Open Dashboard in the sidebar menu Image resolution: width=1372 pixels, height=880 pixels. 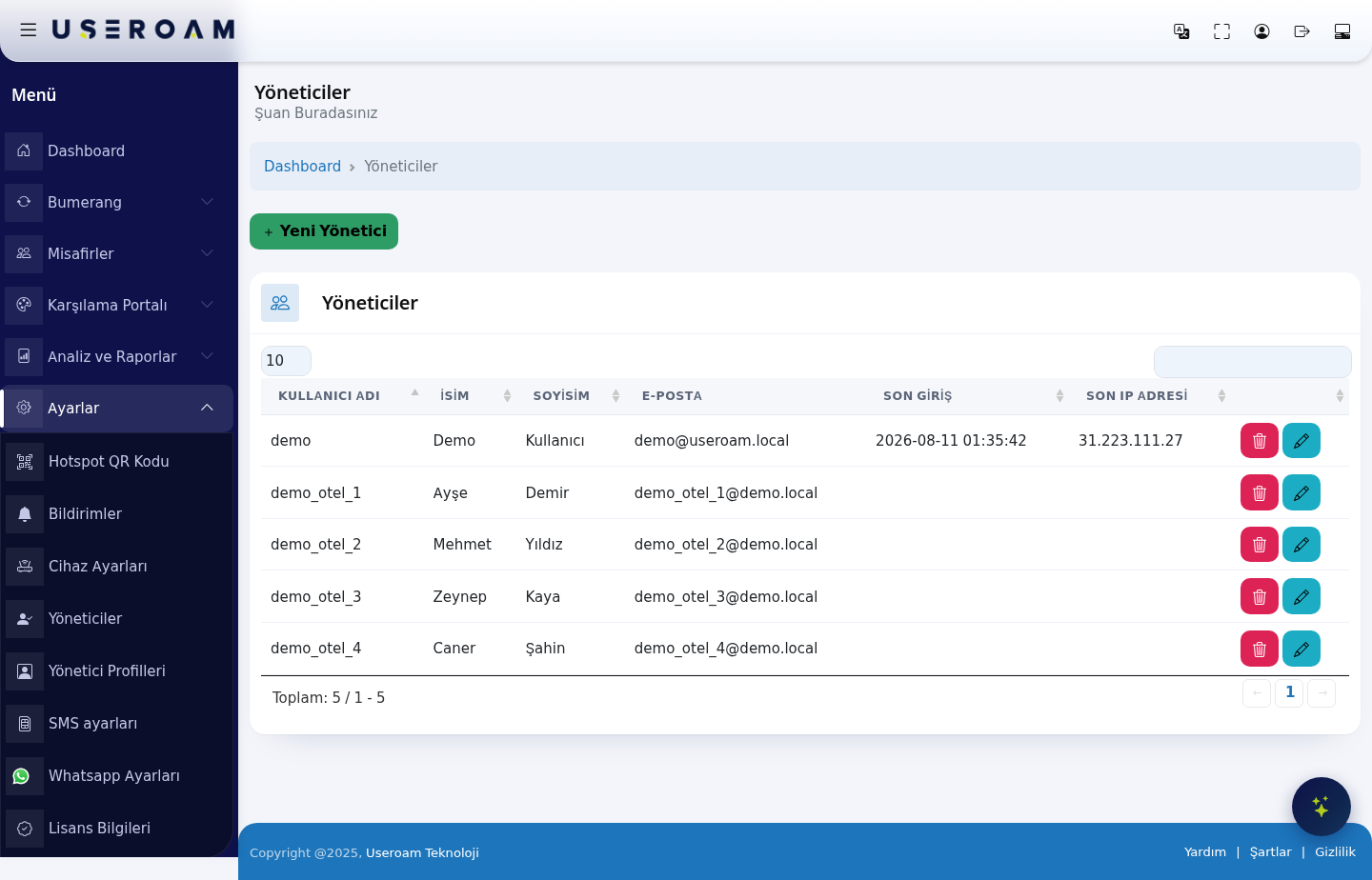116,150
